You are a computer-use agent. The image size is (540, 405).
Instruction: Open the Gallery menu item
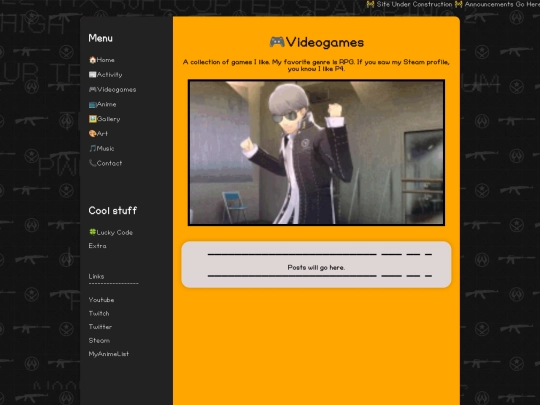[104, 119]
